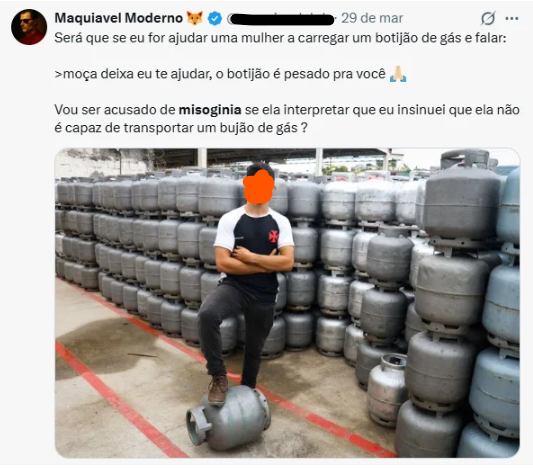The height and width of the screenshot is (468, 533).
Task: Click the Grok slashed-circle icon
Action: [488, 18]
